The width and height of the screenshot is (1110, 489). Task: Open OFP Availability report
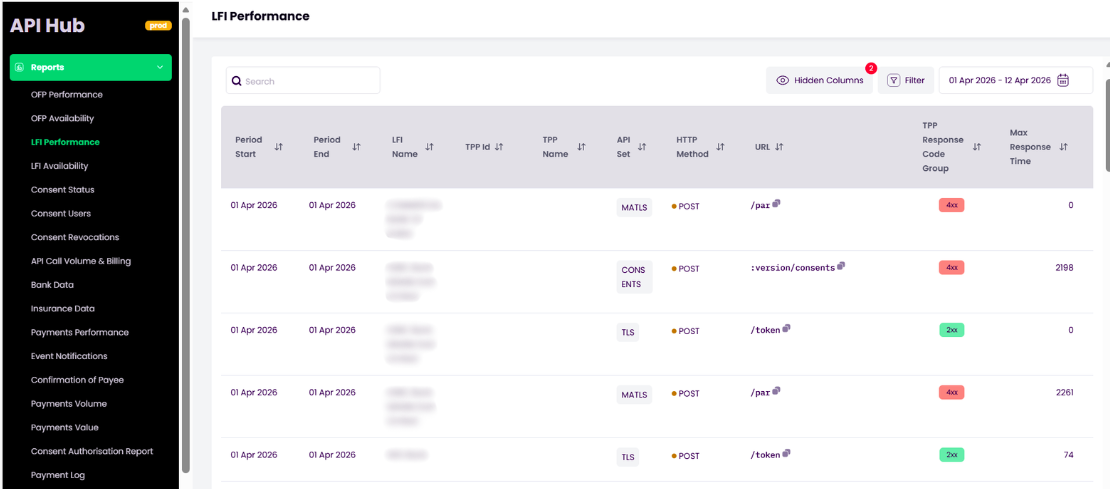[x=62, y=118]
